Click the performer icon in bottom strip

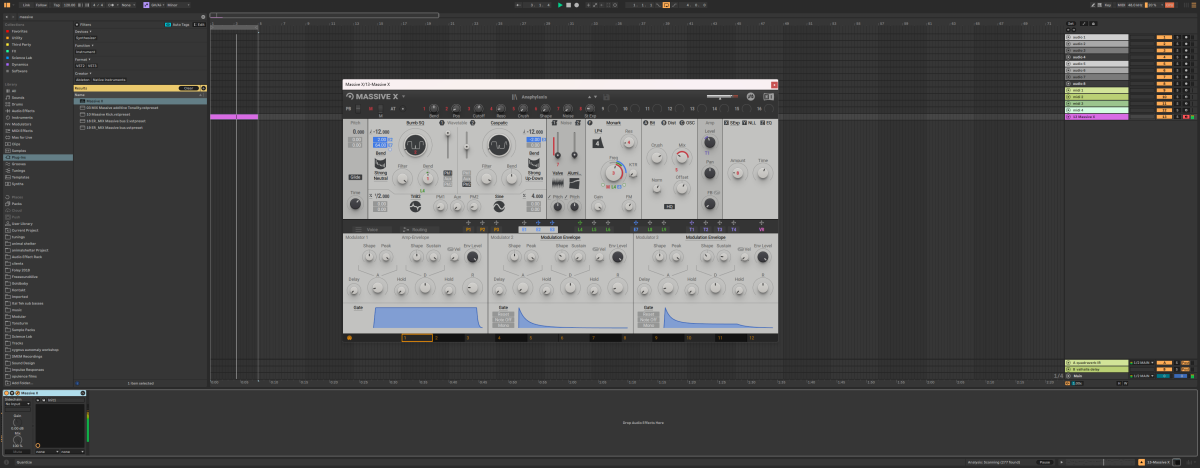[349, 338]
